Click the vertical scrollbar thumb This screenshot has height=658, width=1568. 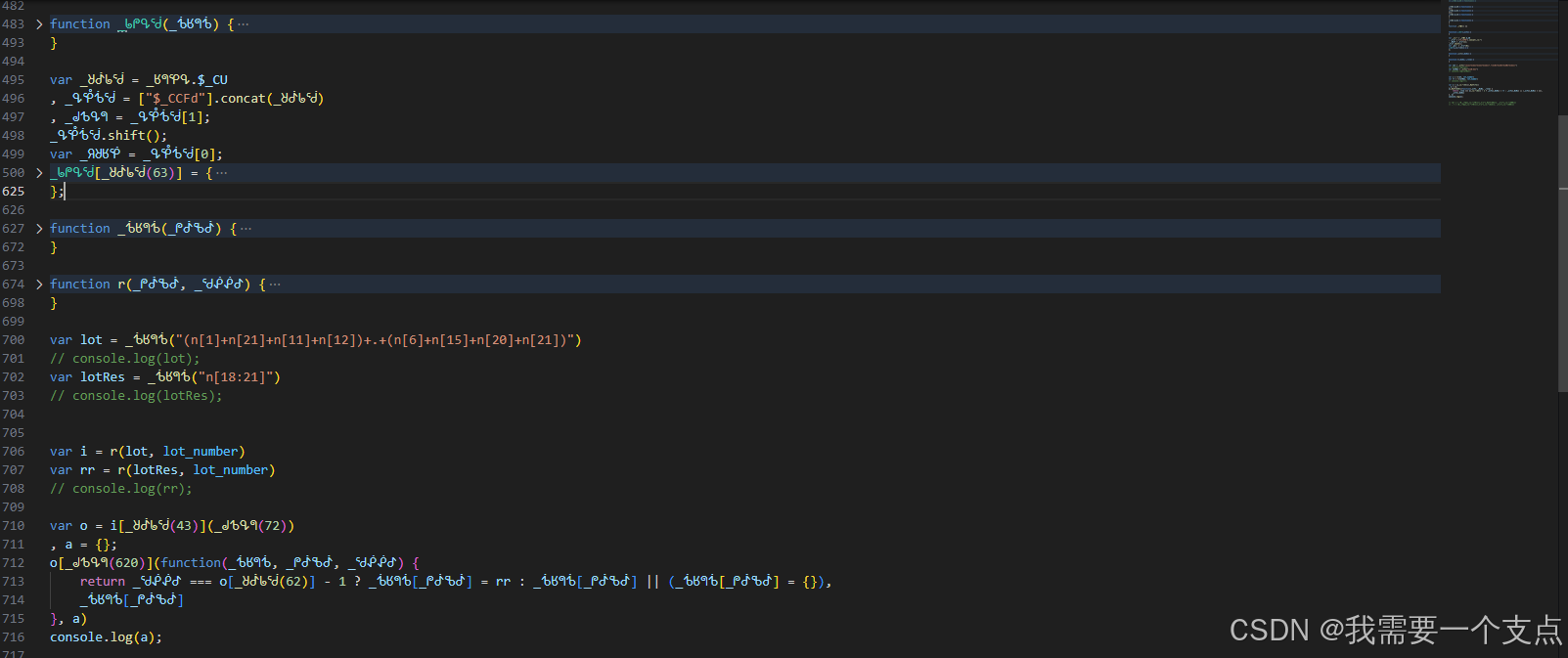tap(1563, 254)
